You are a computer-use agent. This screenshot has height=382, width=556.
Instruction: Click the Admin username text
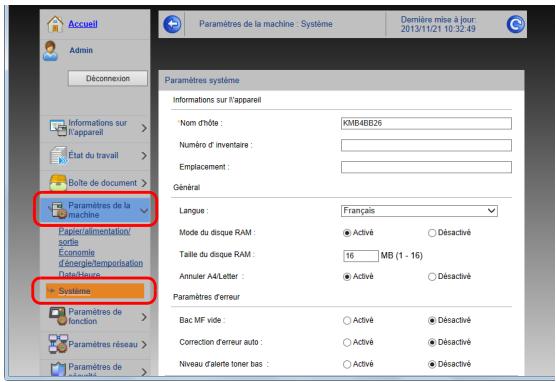pyautogui.click(x=81, y=50)
